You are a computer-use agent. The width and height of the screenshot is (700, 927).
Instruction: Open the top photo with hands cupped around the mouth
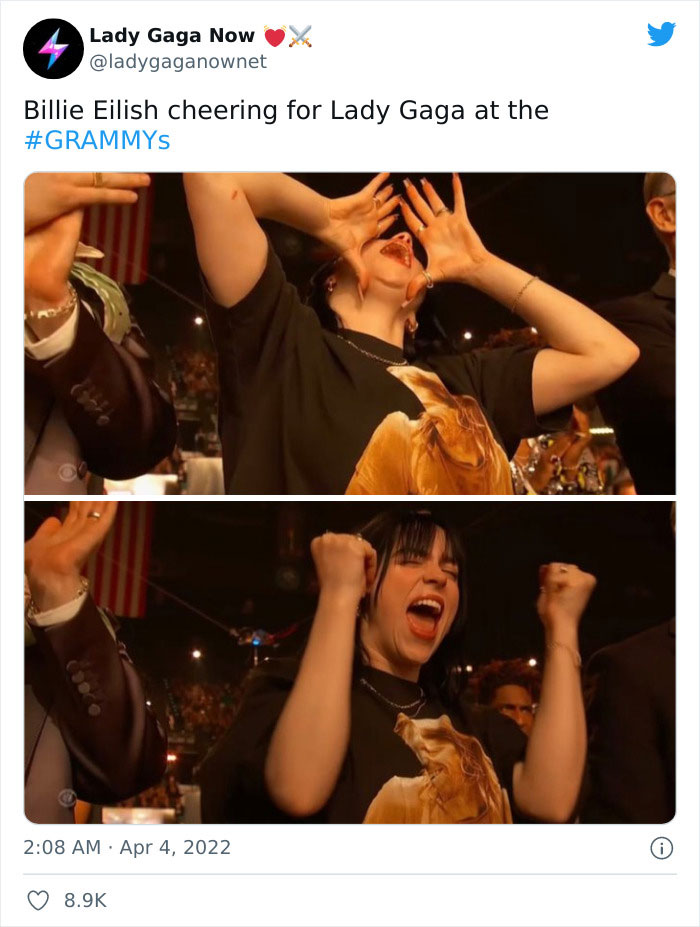tap(350, 333)
